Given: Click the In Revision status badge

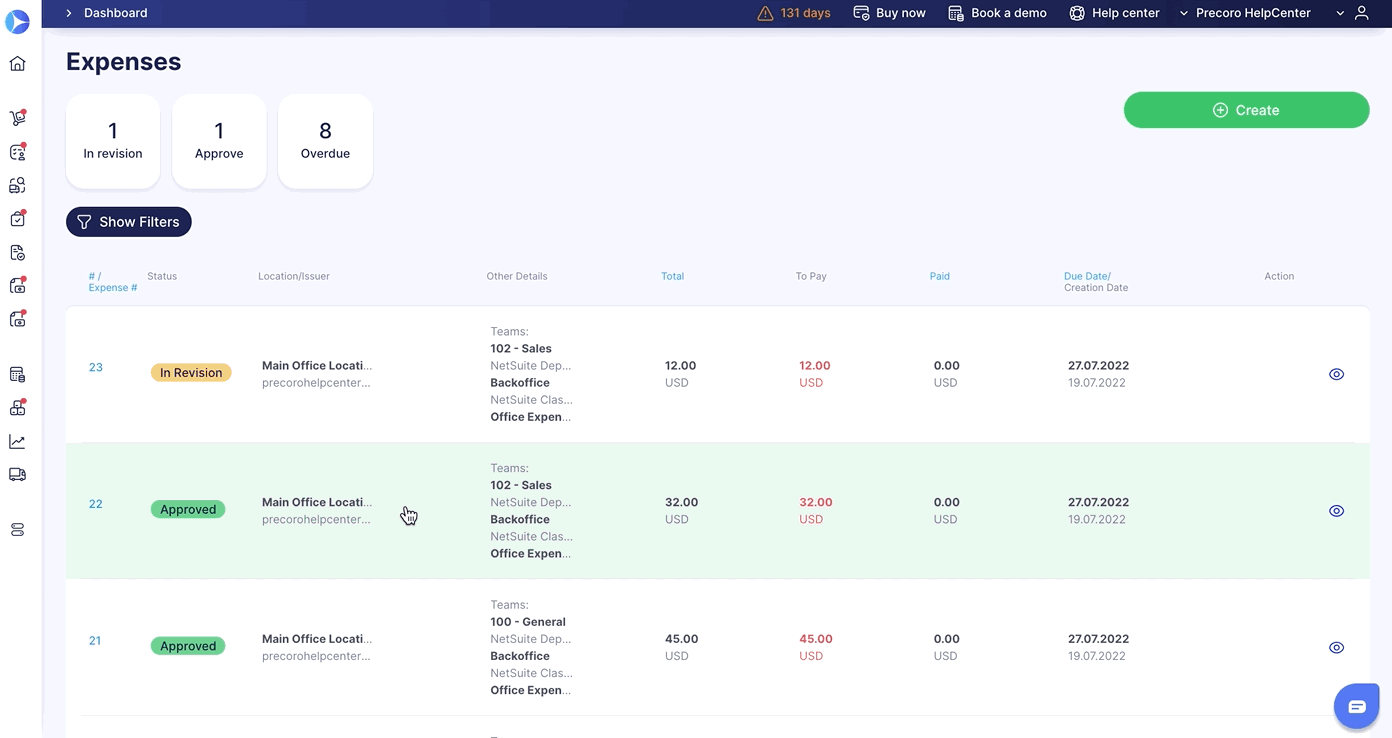Looking at the screenshot, I should (x=191, y=373).
